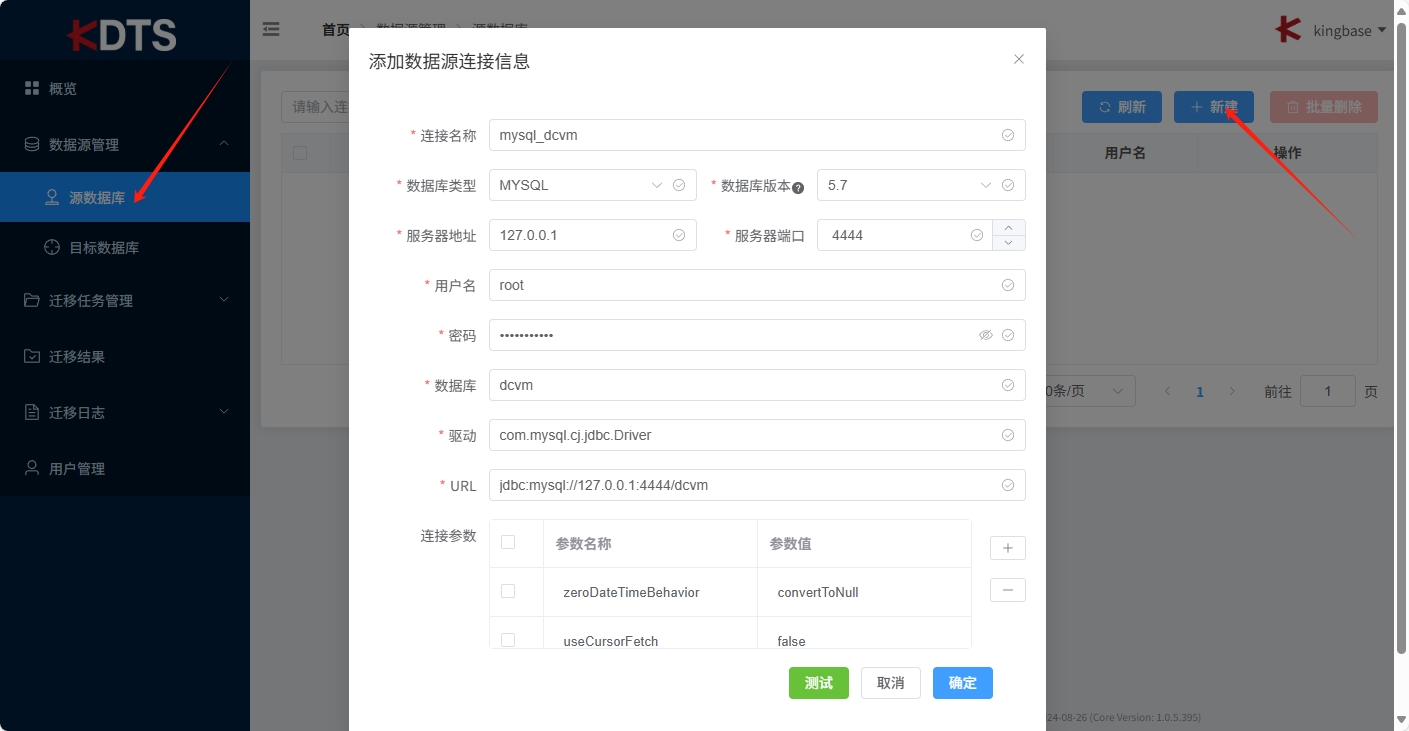Go to previous page arrow
1409x731 pixels.
coord(1167,391)
